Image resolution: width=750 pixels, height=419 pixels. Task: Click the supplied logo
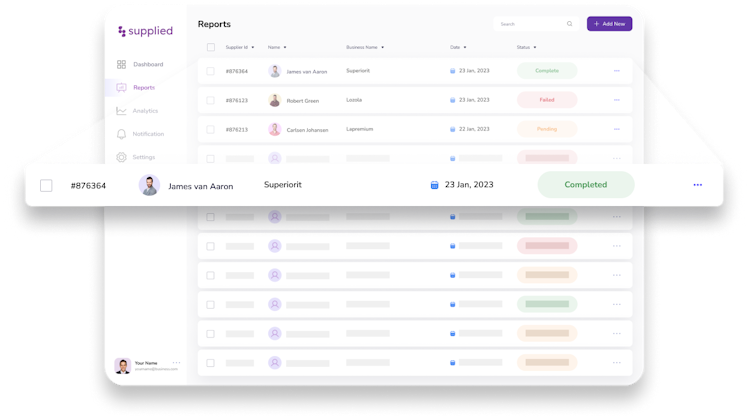(145, 31)
